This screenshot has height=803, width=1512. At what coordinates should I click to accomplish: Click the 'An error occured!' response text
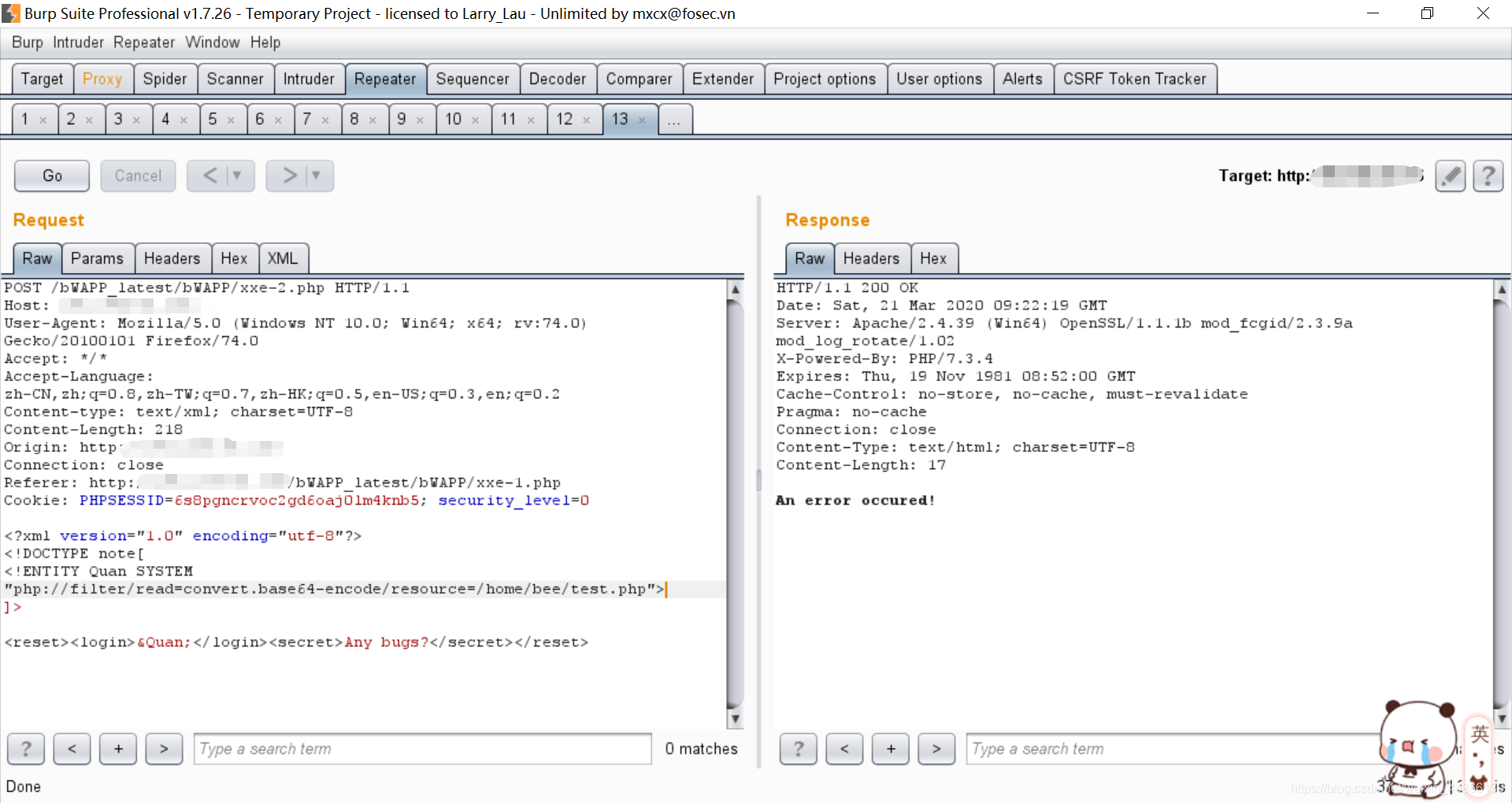(x=855, y=500)
